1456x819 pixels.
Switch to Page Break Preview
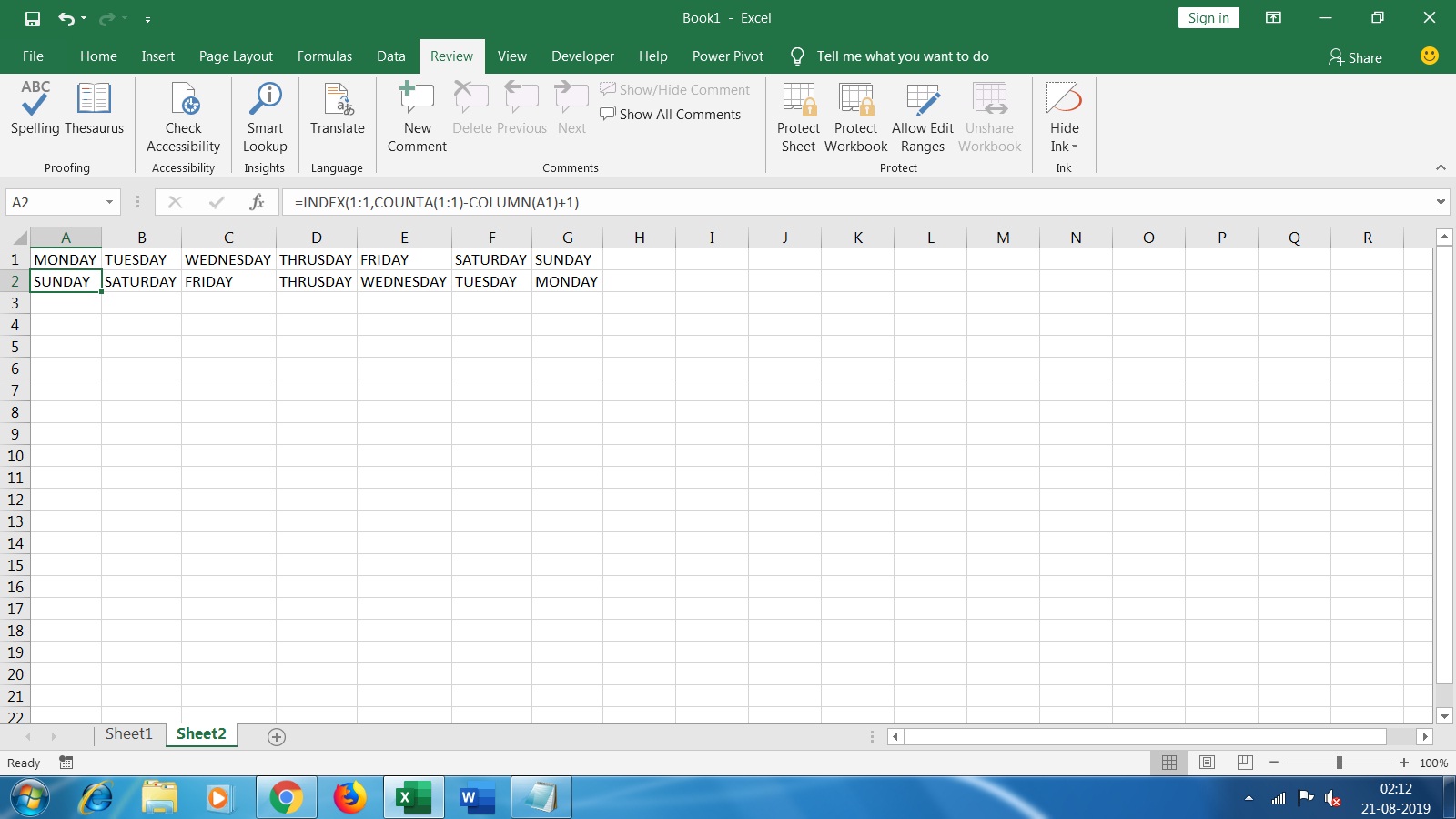pyautogui.click(x=1245, y=763)
